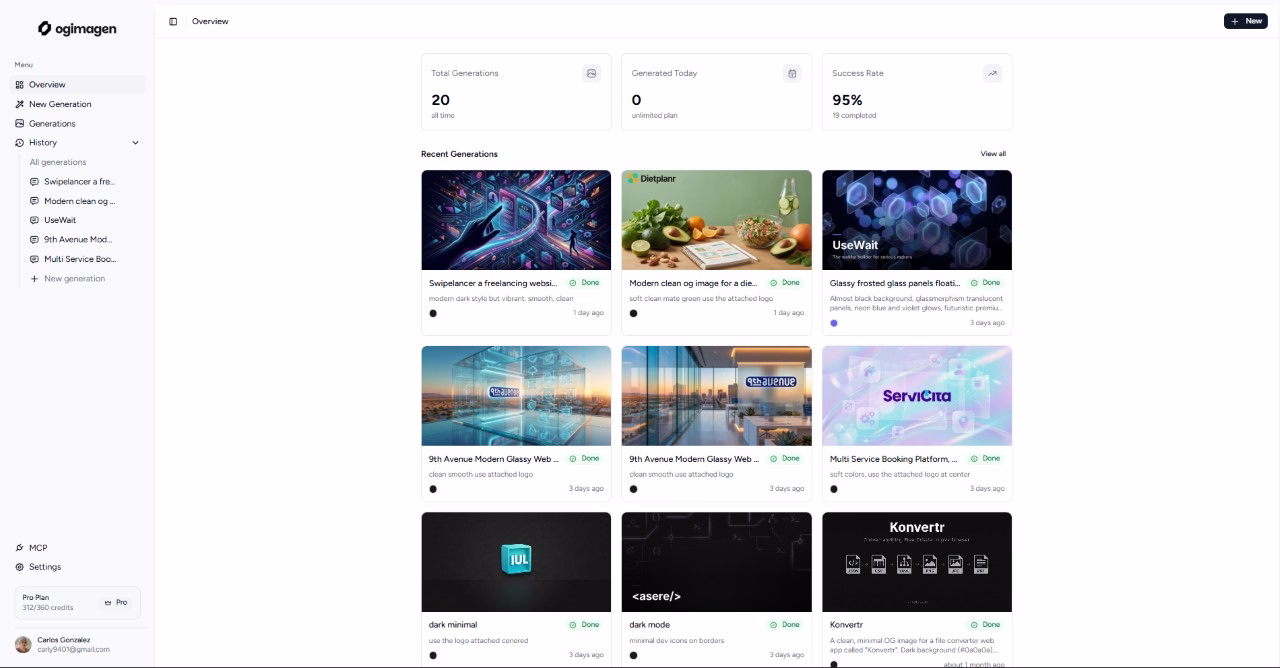Click Multi Service Booking Platform card title

[893, 459]
